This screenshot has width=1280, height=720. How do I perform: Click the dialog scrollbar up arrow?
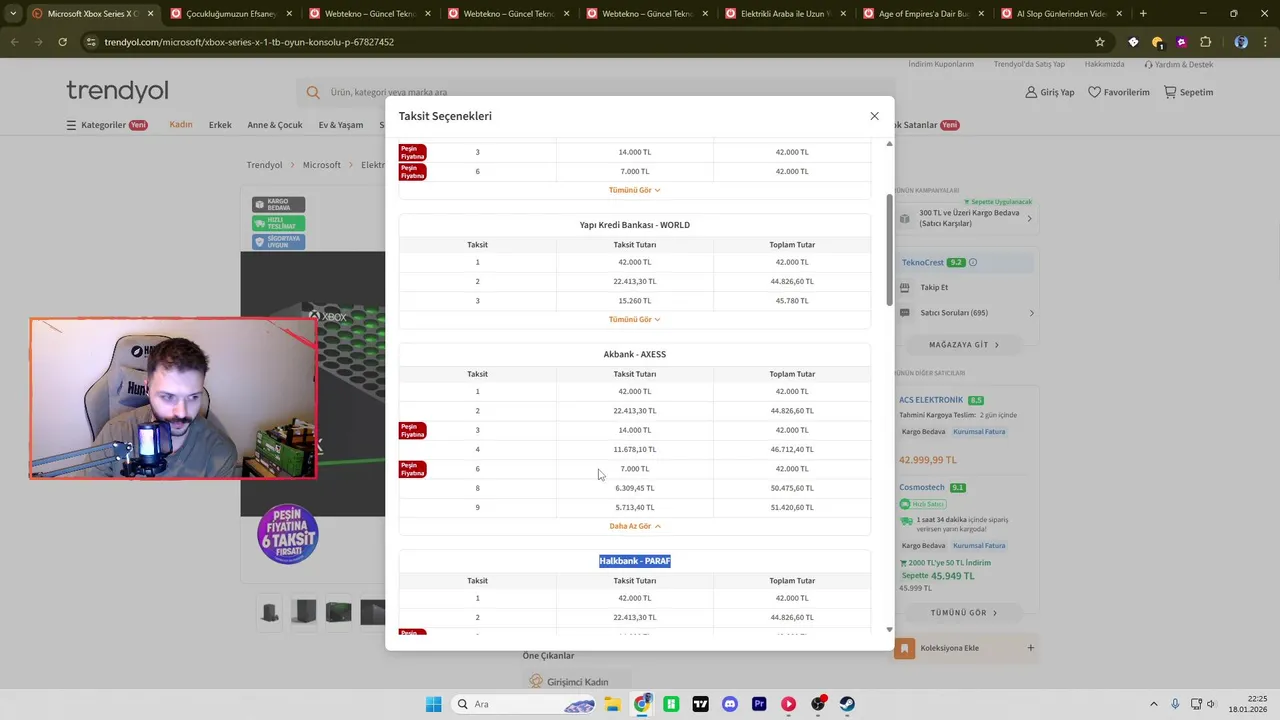pos(890,144)
